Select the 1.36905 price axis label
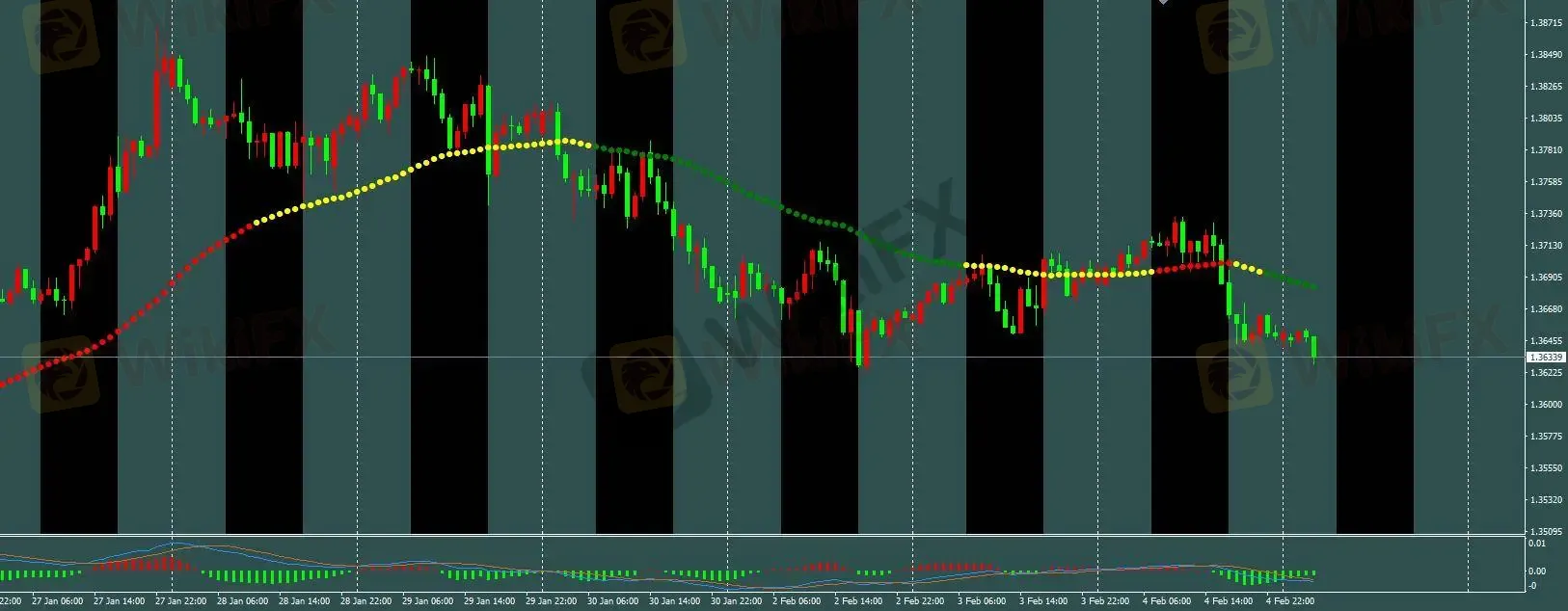 pos(1546,278)
